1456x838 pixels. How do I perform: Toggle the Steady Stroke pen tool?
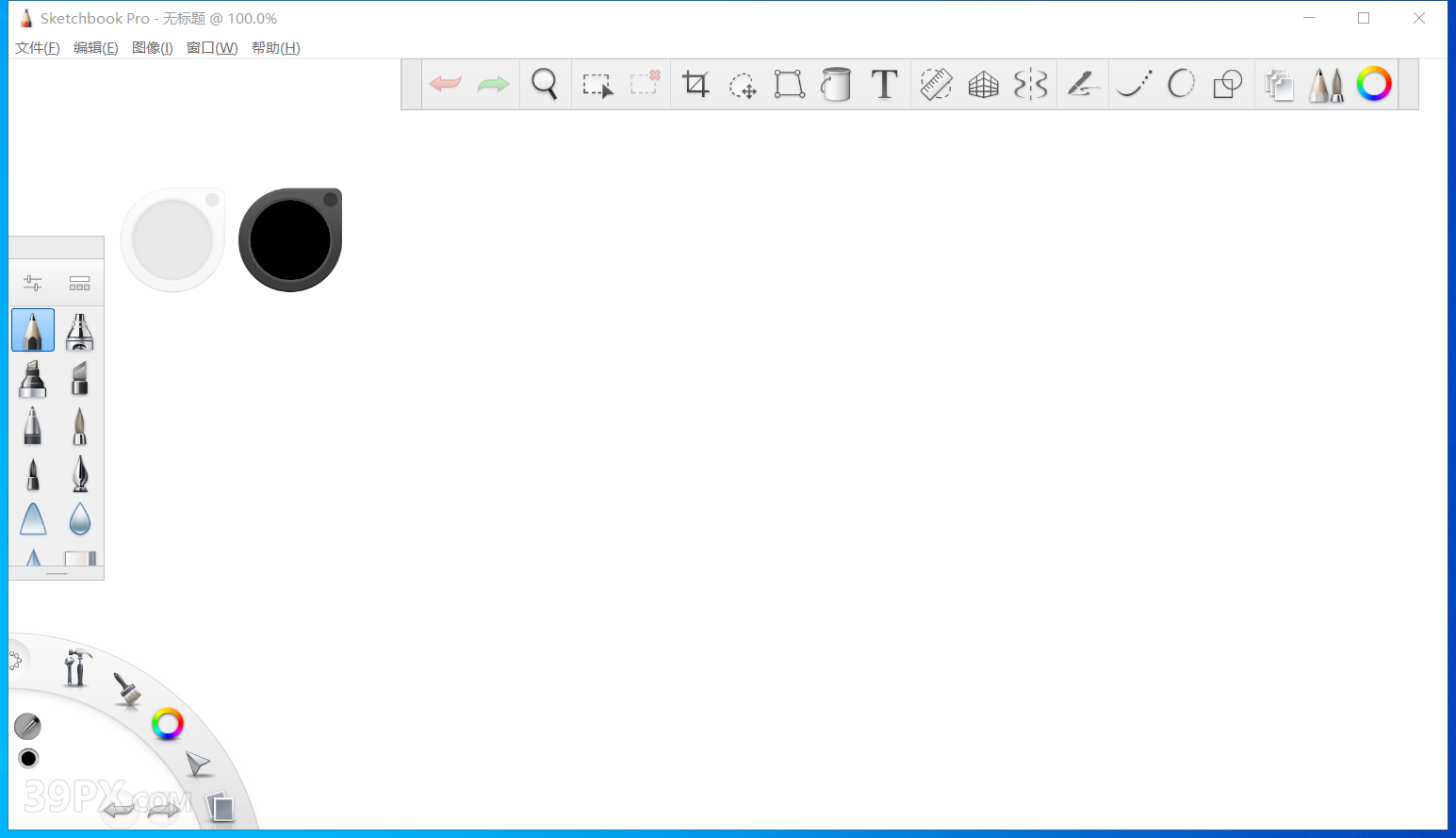tap(1082, 84)
